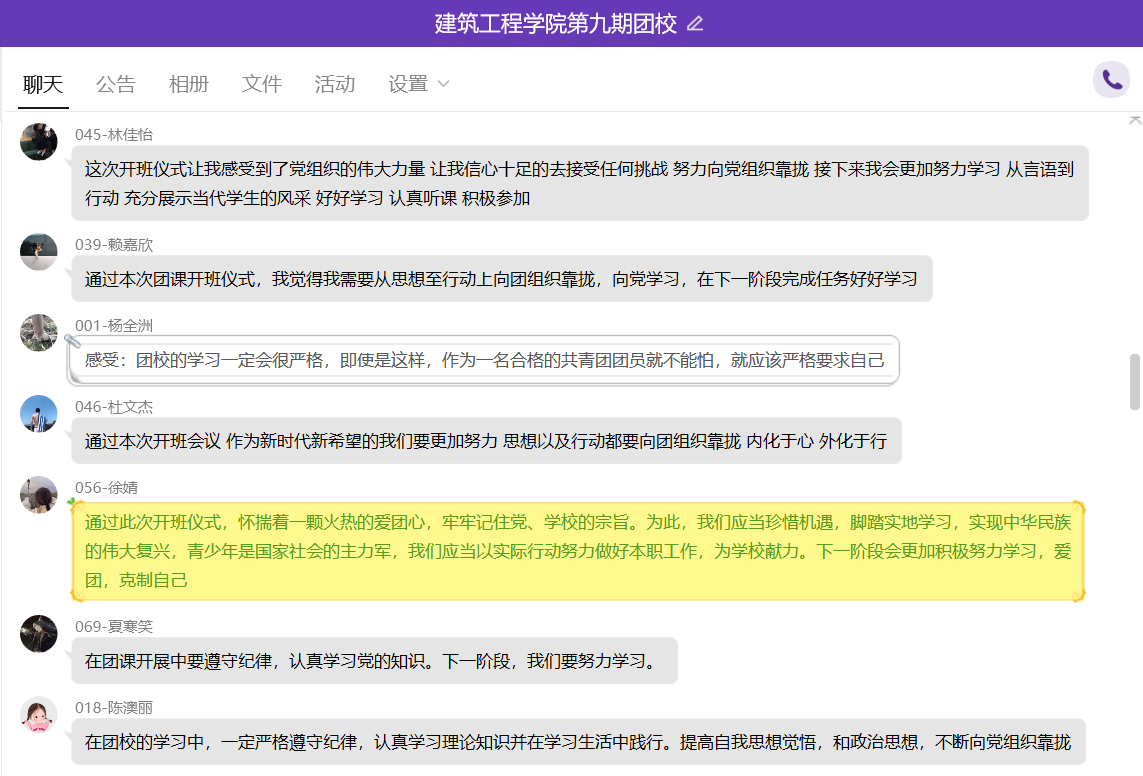Open 069-夏寒笑's avatar
This screenshot has height=776, width=1143.
point(39,633)
